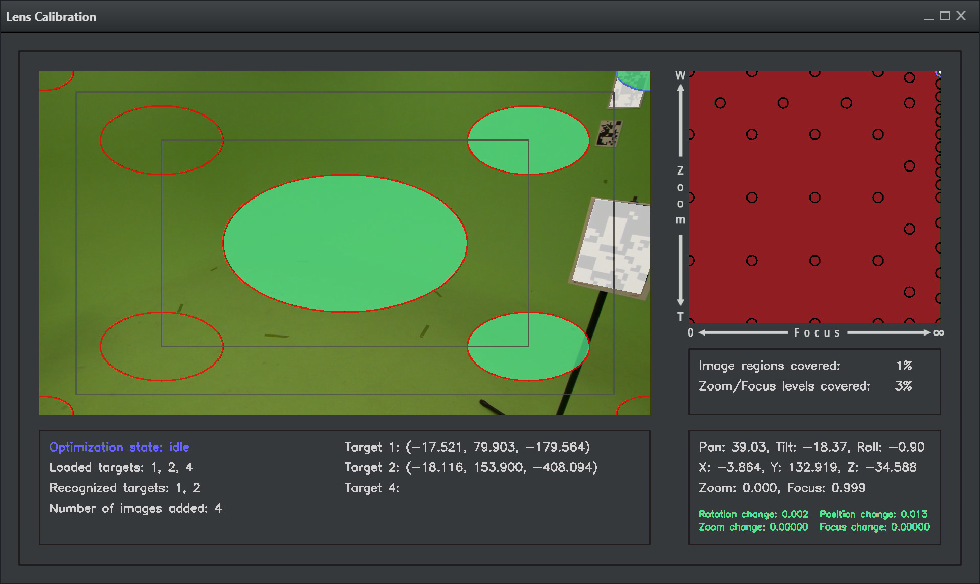980x584 pixels.
Task: Maximize the Lens Calibration window
Action: pos(945,17)
